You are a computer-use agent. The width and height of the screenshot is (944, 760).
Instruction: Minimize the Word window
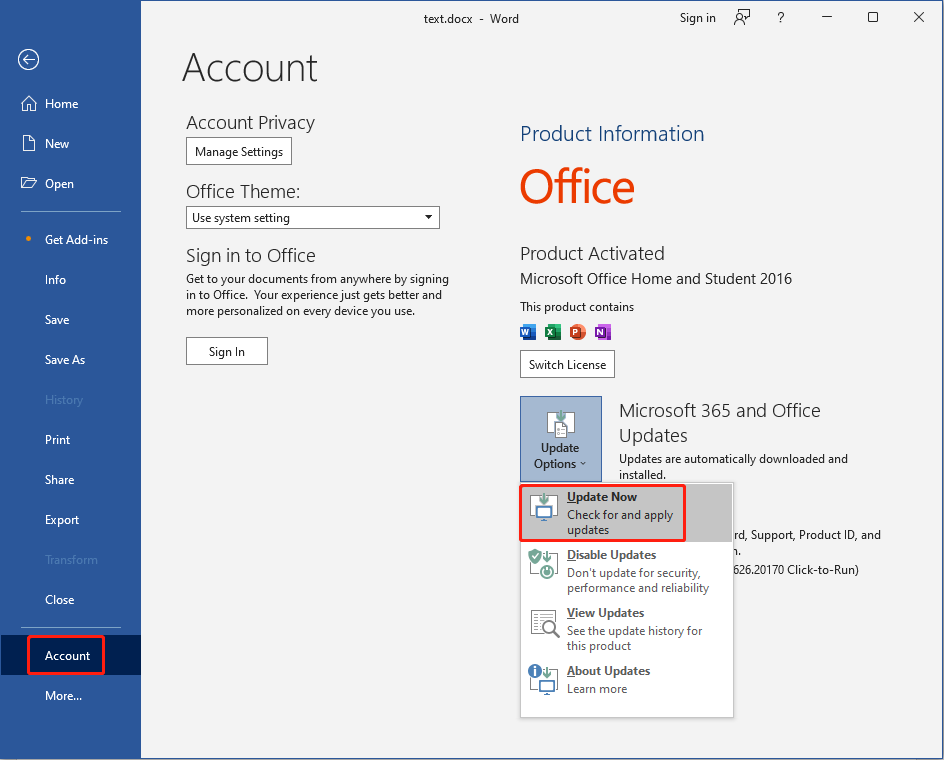point(827,17)
